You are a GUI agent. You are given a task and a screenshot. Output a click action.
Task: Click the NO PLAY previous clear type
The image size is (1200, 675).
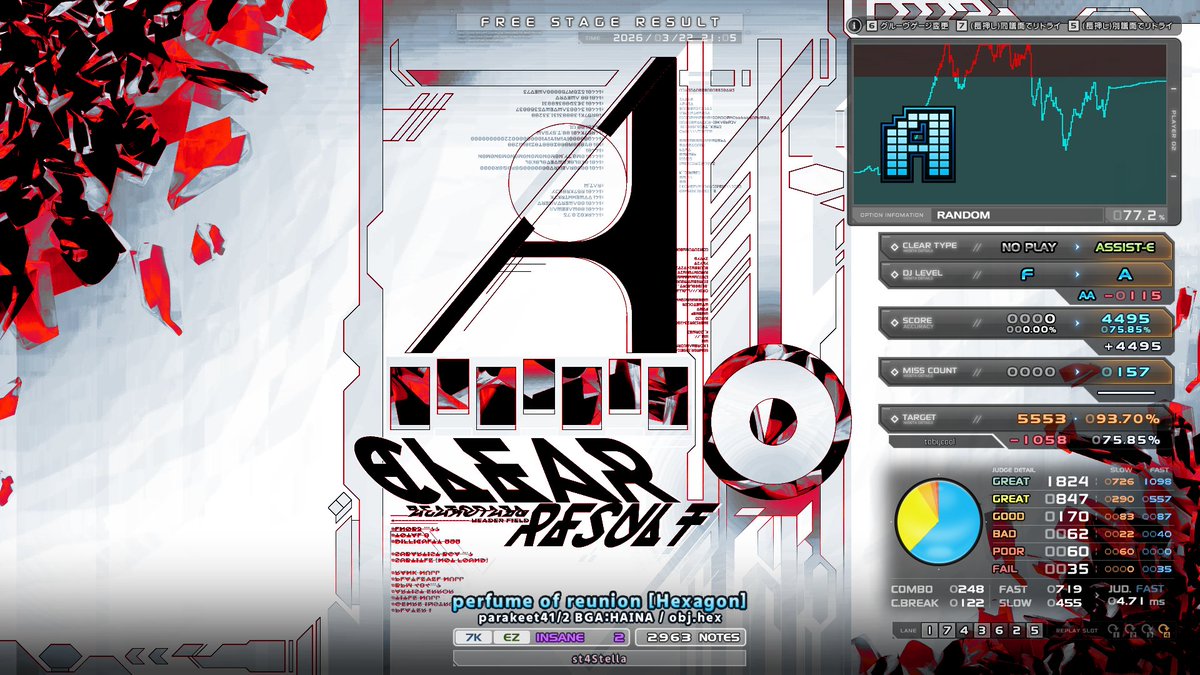point(1027,247)
